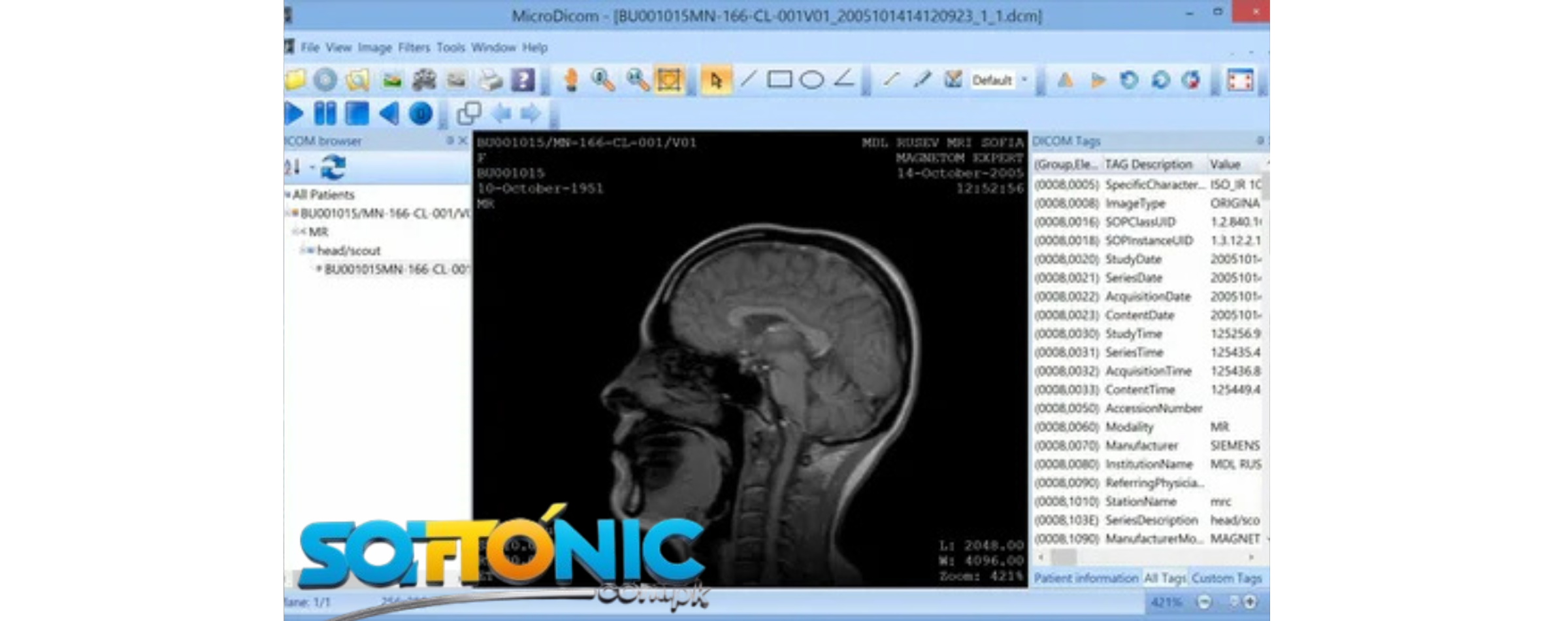The width and height of the screenshot is (1568, 621).
Task: Click the Export to image picture icon
Action: [x=391, y=80]
